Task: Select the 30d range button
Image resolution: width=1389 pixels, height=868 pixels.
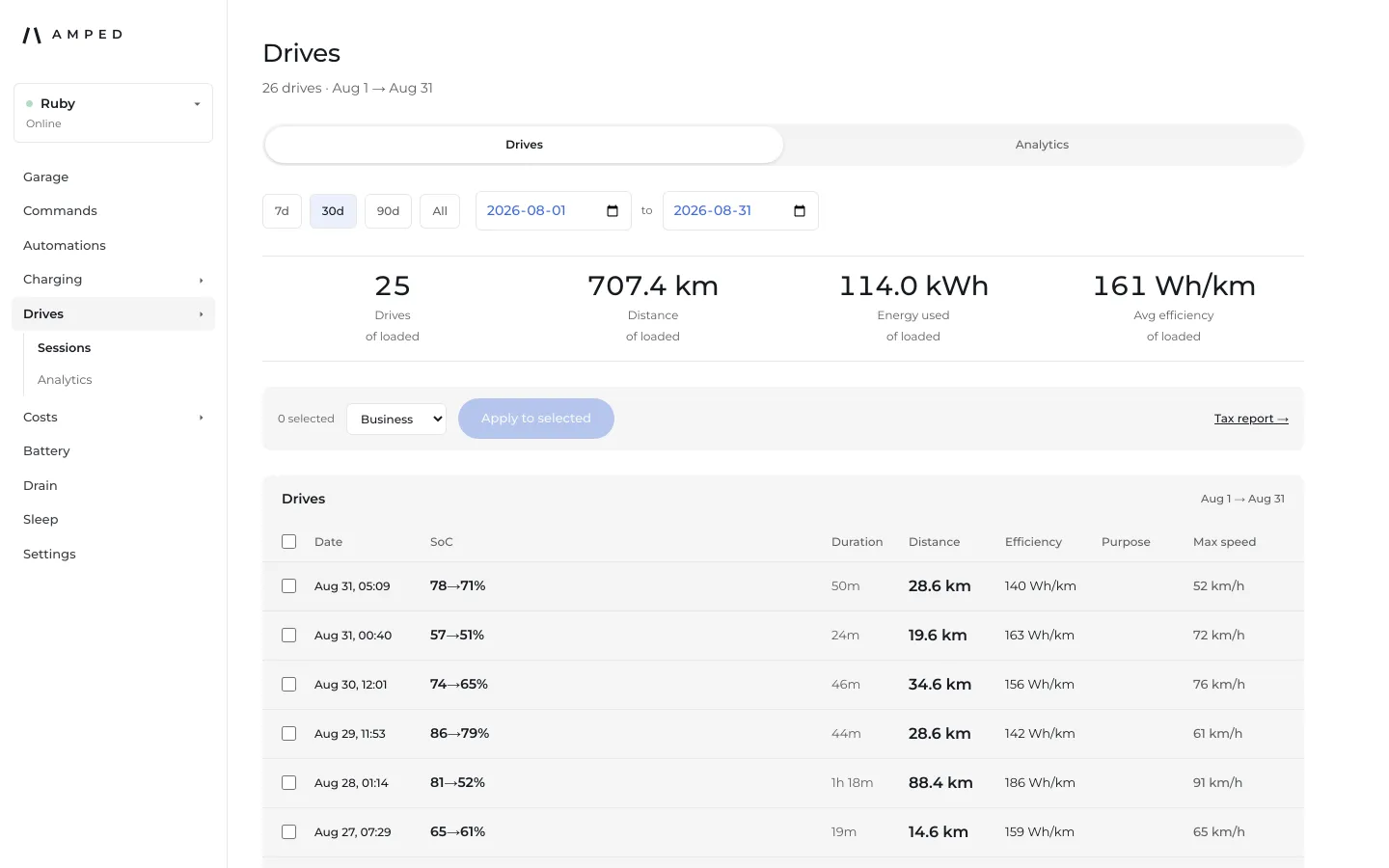Action: (x=333, y=211)
